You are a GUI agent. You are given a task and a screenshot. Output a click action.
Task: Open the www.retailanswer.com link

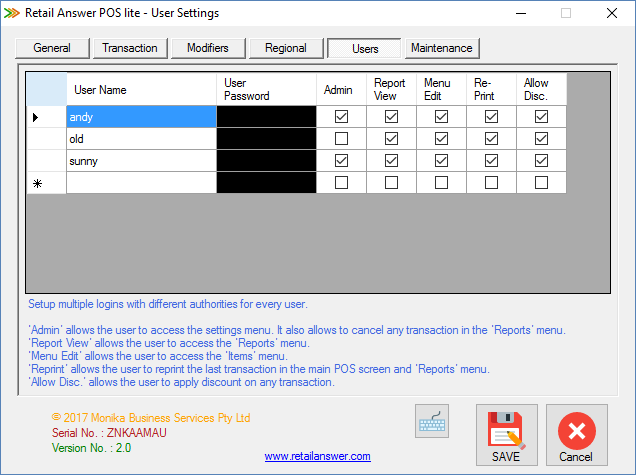[x=318, y=456]
